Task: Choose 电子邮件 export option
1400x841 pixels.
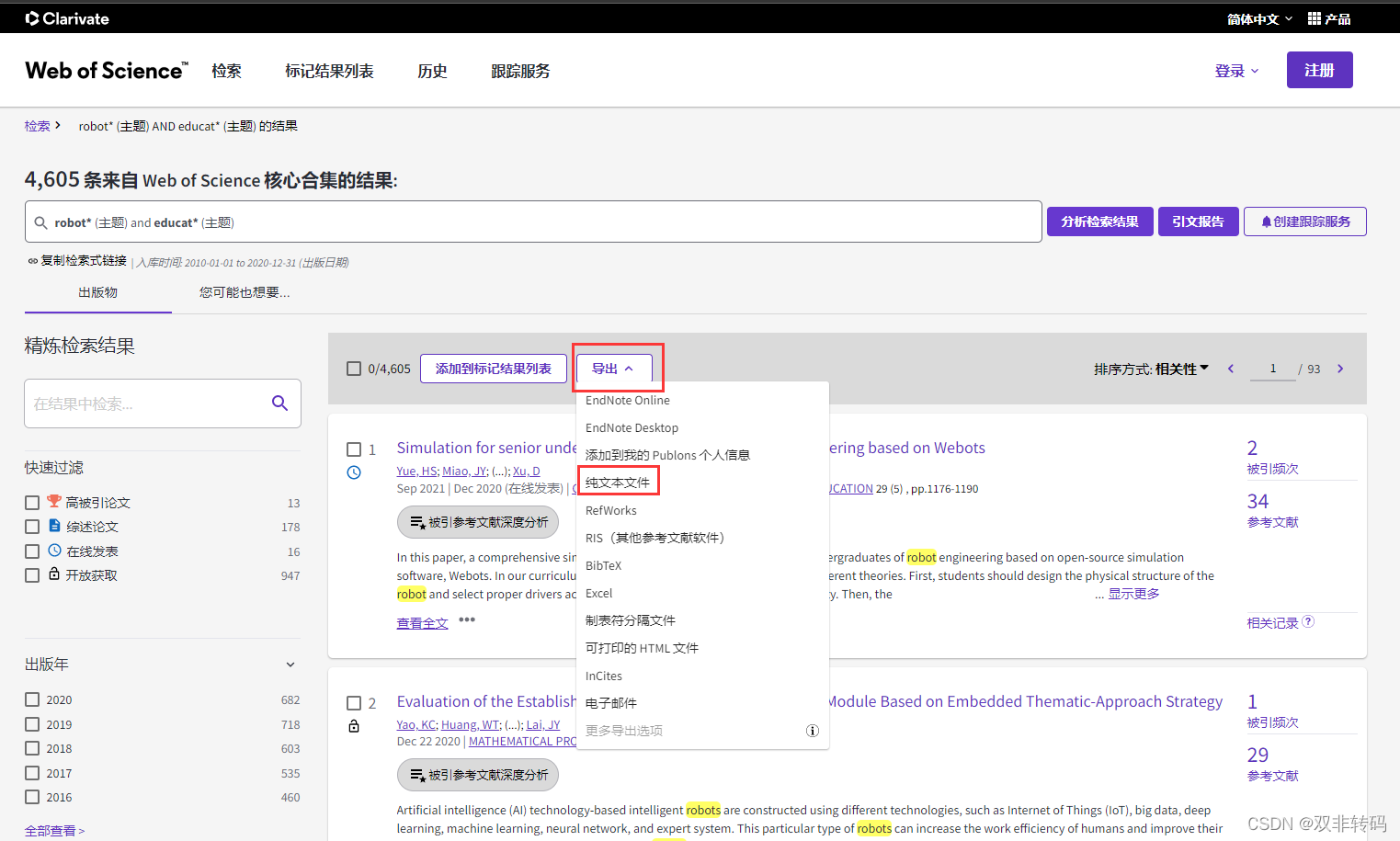Action: (611, 703)
